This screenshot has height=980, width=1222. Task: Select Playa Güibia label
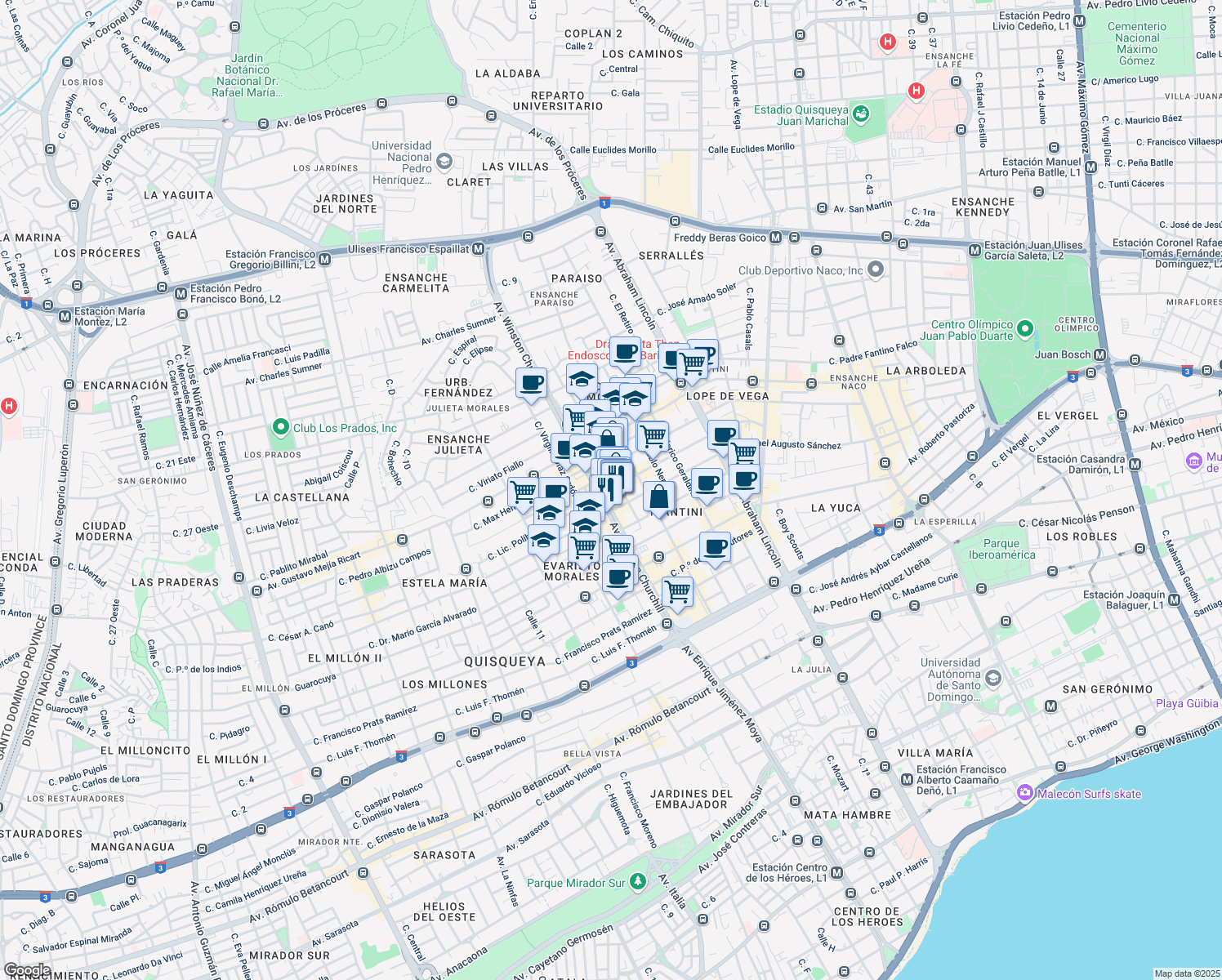[x=1187, y=703]
